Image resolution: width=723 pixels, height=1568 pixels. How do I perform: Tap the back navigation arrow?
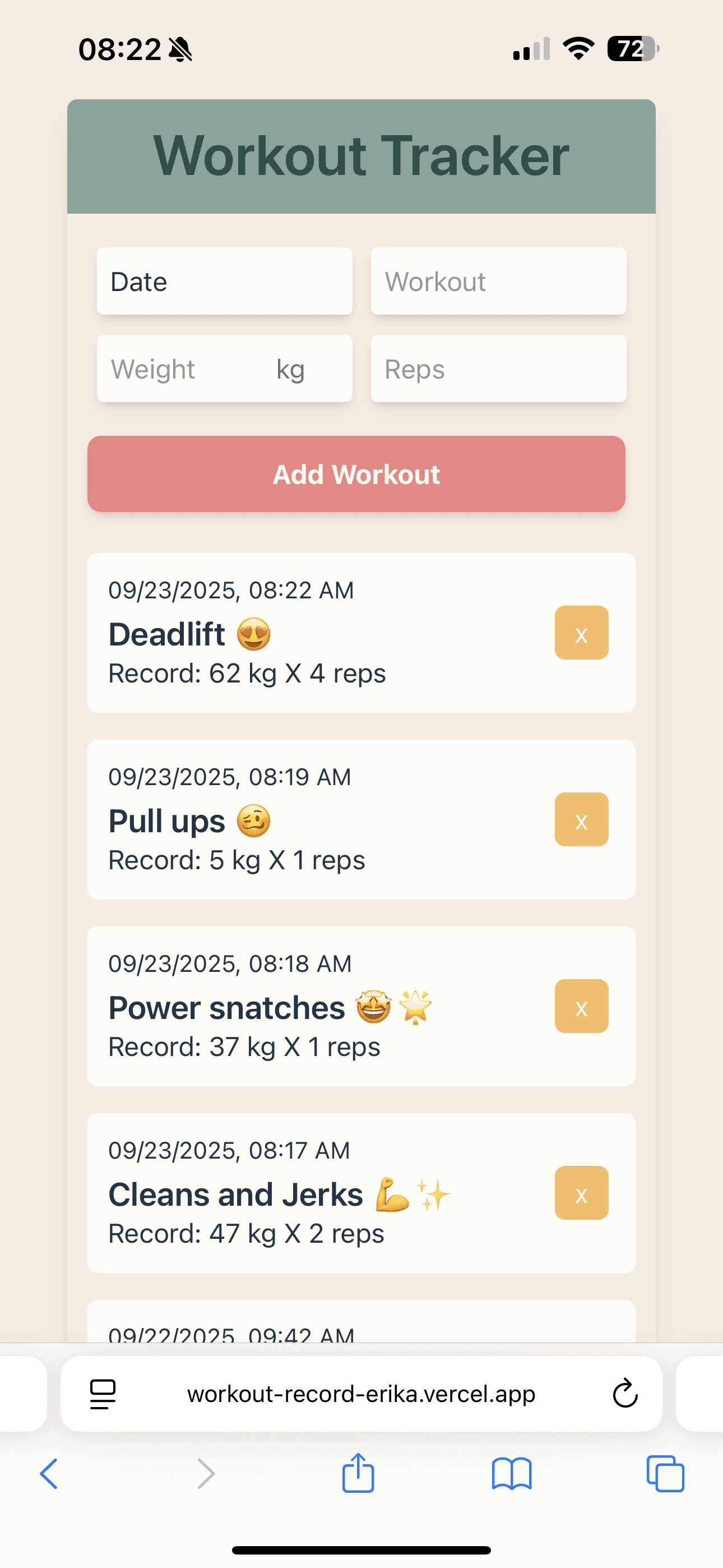click(x=50, y=1474)
